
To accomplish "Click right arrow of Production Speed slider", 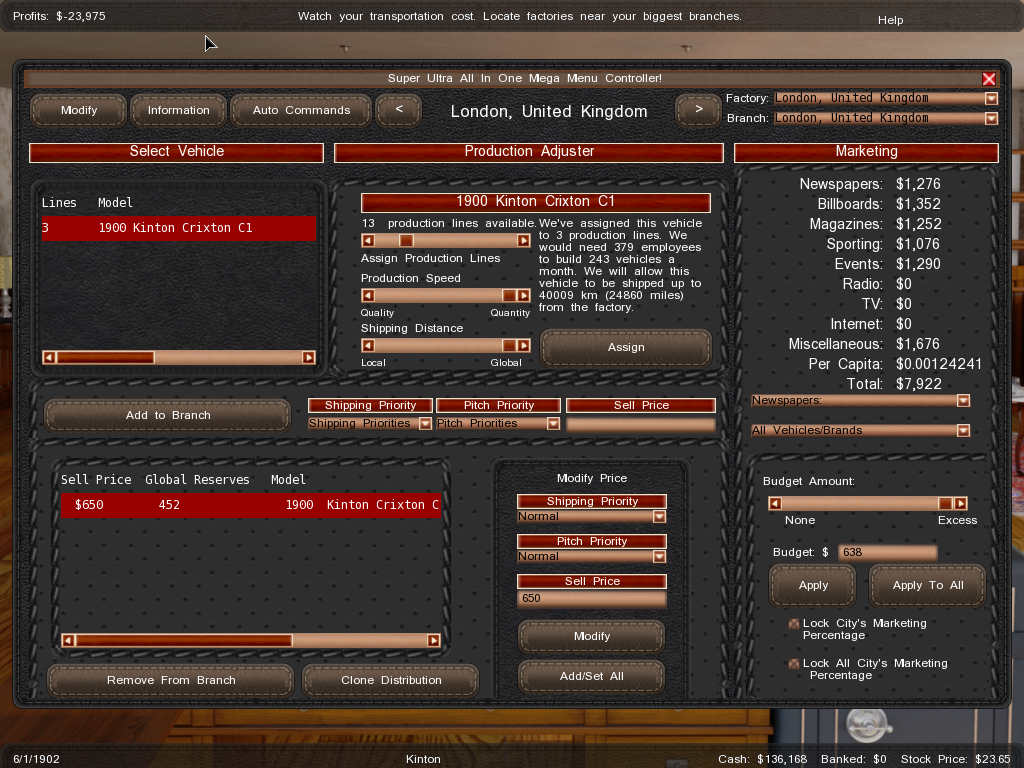I will coord(523,295).
